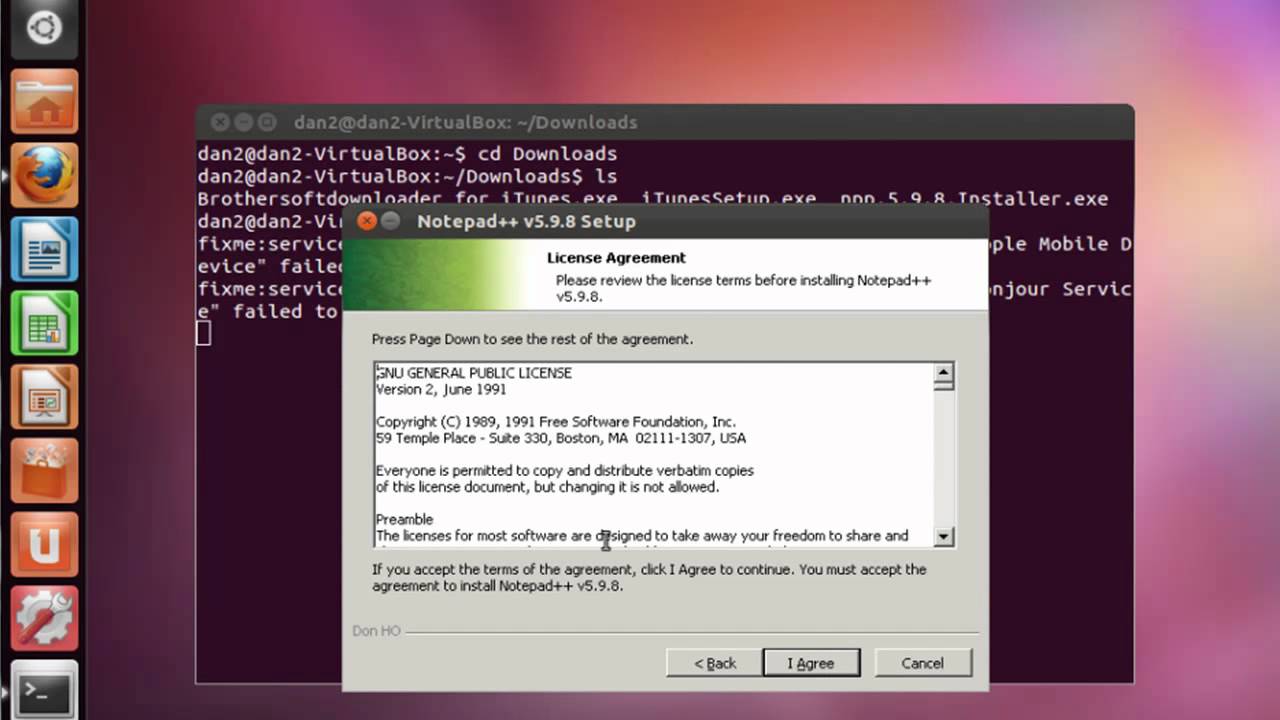
Task: Click license scrollbar down arrow
Action: tap(943, 536)
